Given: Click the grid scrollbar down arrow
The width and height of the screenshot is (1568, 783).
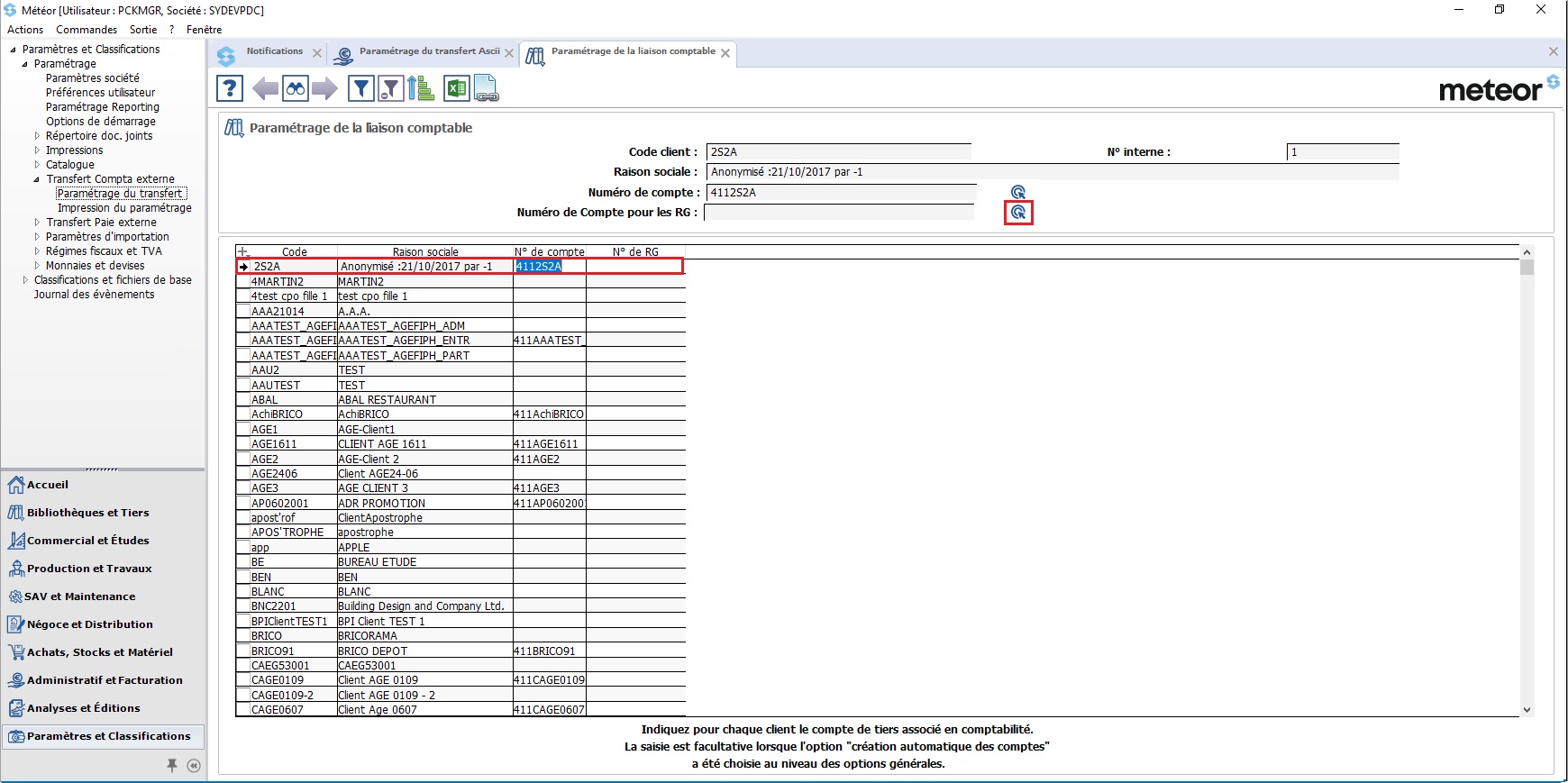Looking at the screenshot, I should pyautogui.click(x=1527, y=710).
